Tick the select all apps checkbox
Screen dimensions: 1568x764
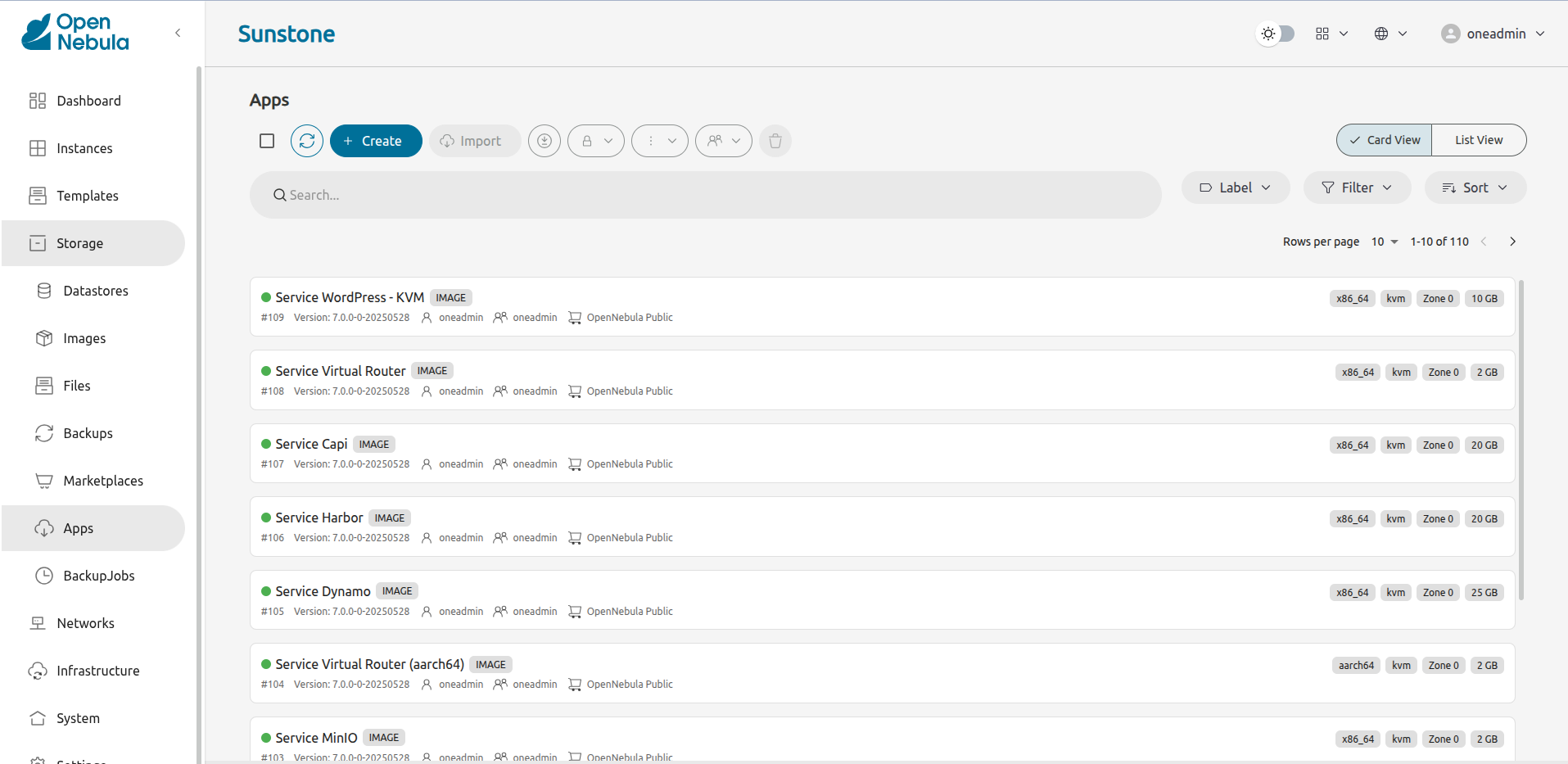[267, 141]
